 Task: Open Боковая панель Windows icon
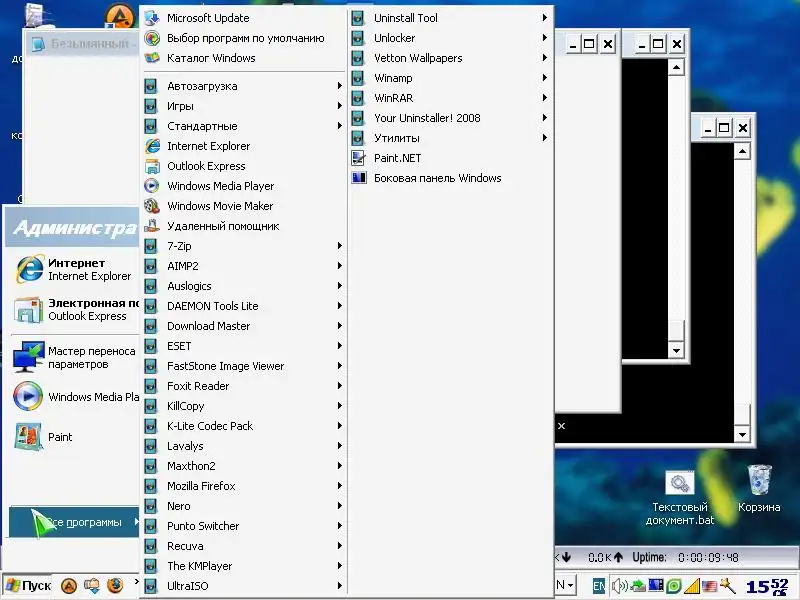tap(359, 178)
